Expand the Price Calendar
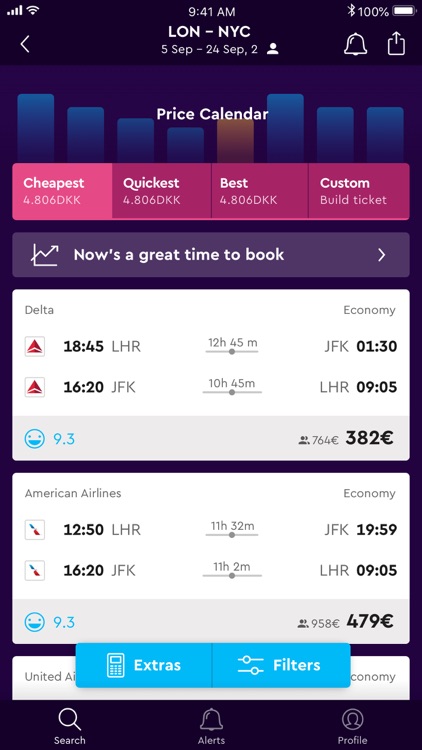Image resolution: width=422 pixels, height=750 pixels. coord(212,114)
